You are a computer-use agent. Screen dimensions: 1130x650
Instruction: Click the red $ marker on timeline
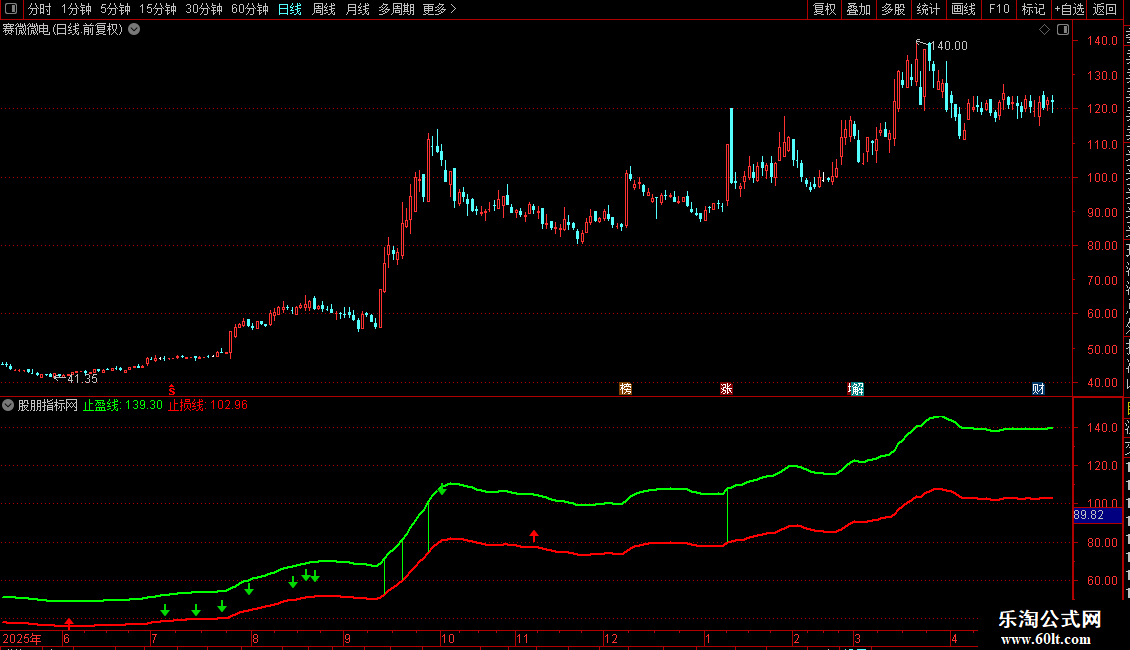(x=172, y=390)
